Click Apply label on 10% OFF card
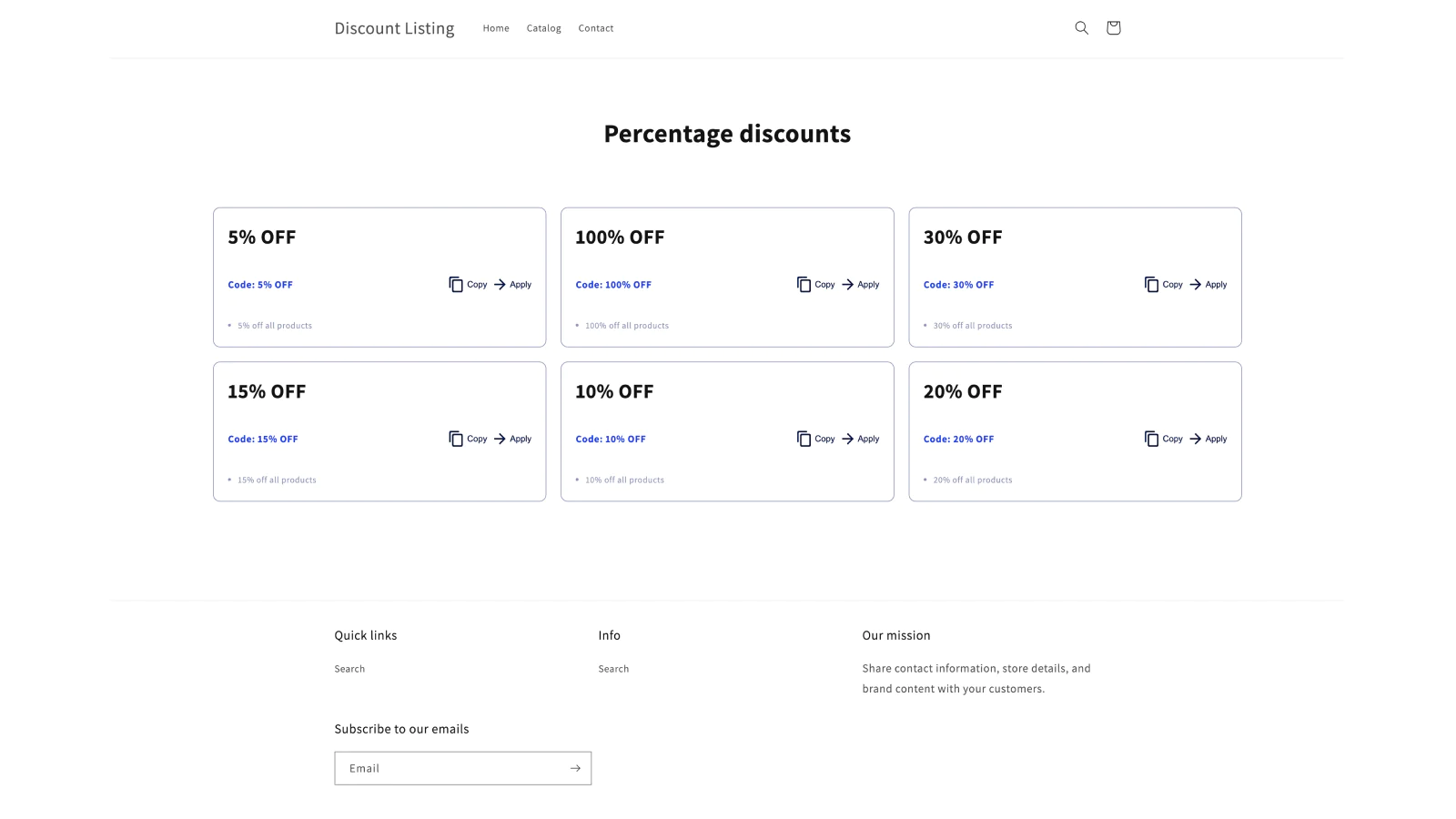The image size is (1456, 819). coord(868,439)
